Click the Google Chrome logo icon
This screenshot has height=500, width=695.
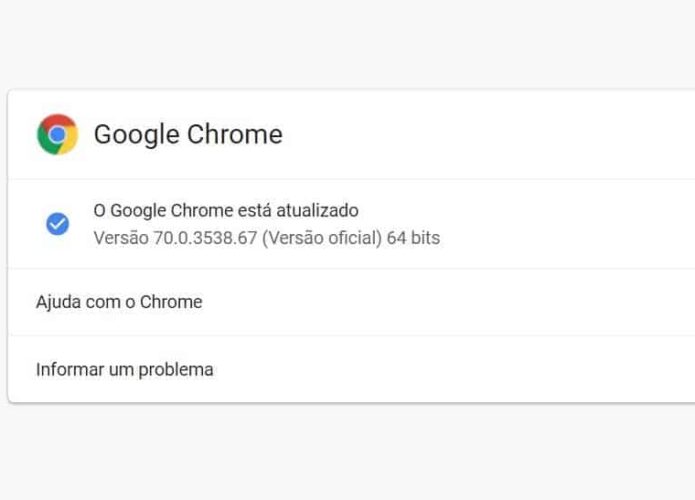pyautogui.click(x=58, y=134)
